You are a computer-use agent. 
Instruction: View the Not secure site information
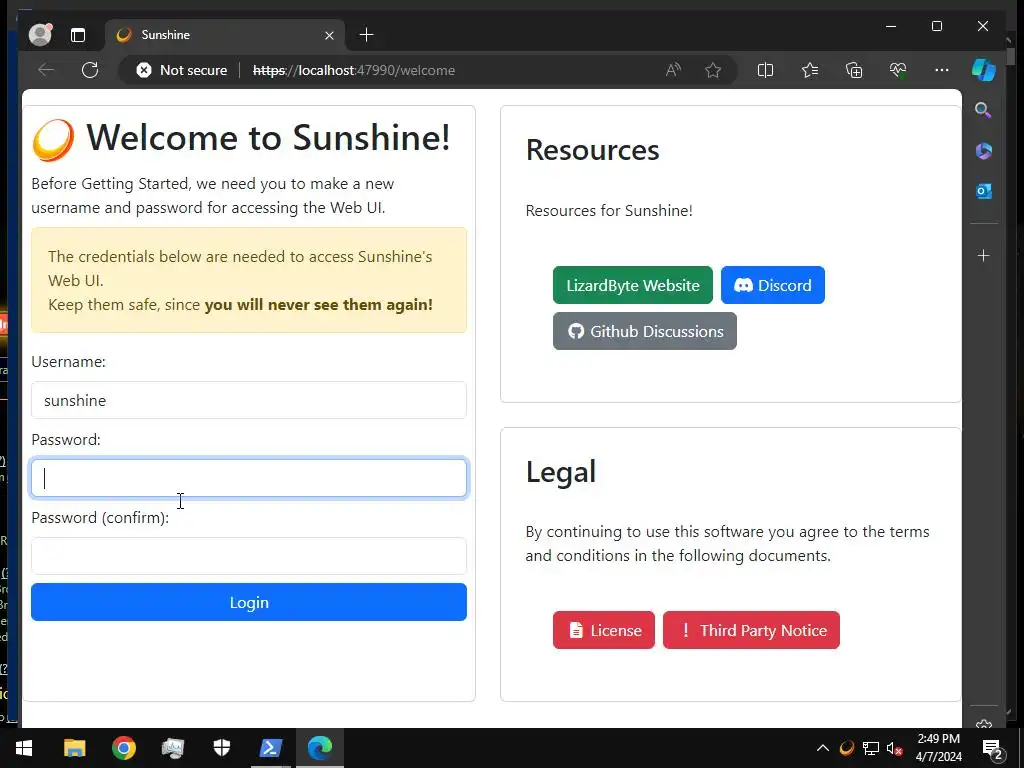coord(182,70)
